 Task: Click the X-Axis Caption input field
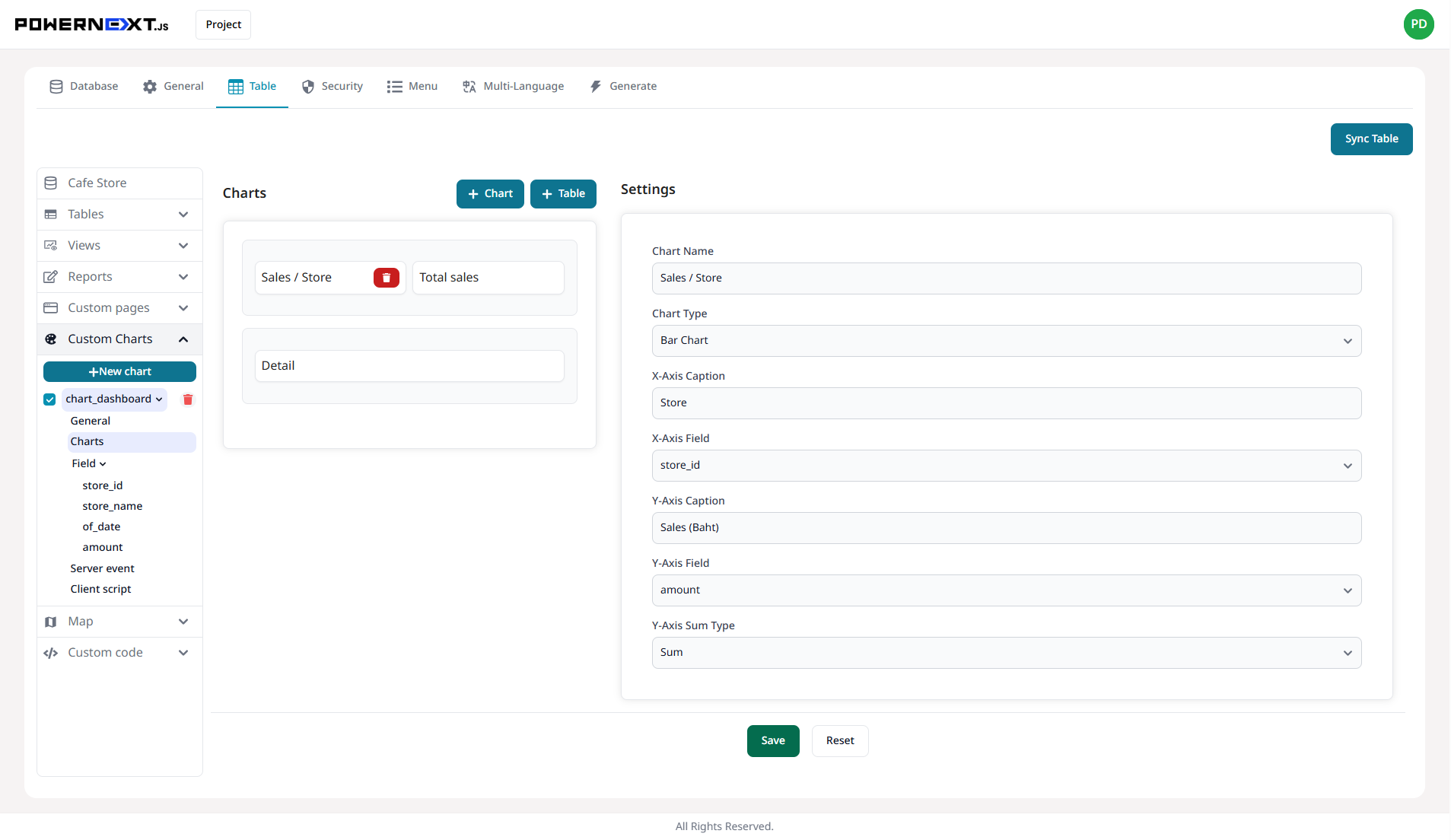click(x=1006, y=403)
